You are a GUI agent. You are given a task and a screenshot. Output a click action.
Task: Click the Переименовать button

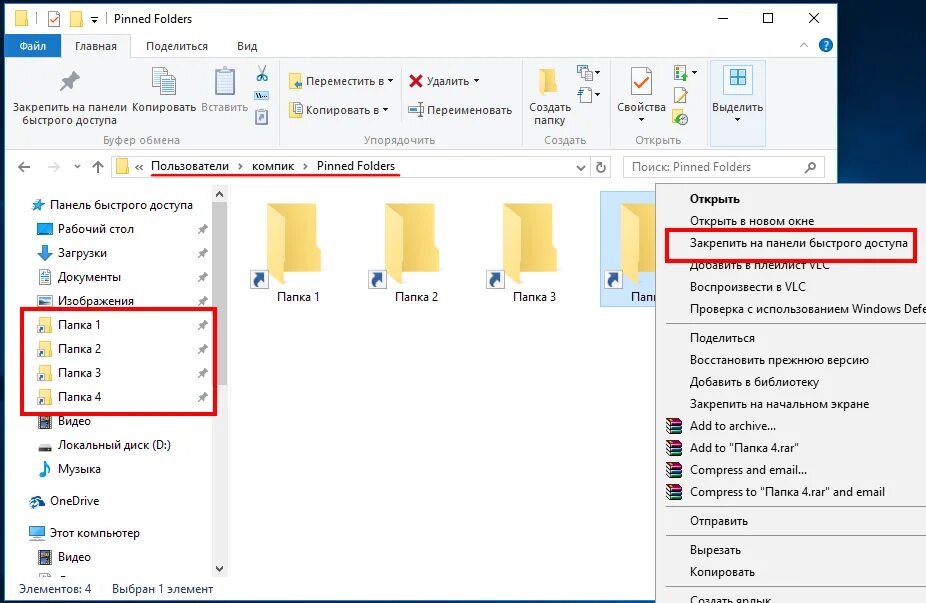click(x=460, y=110)
